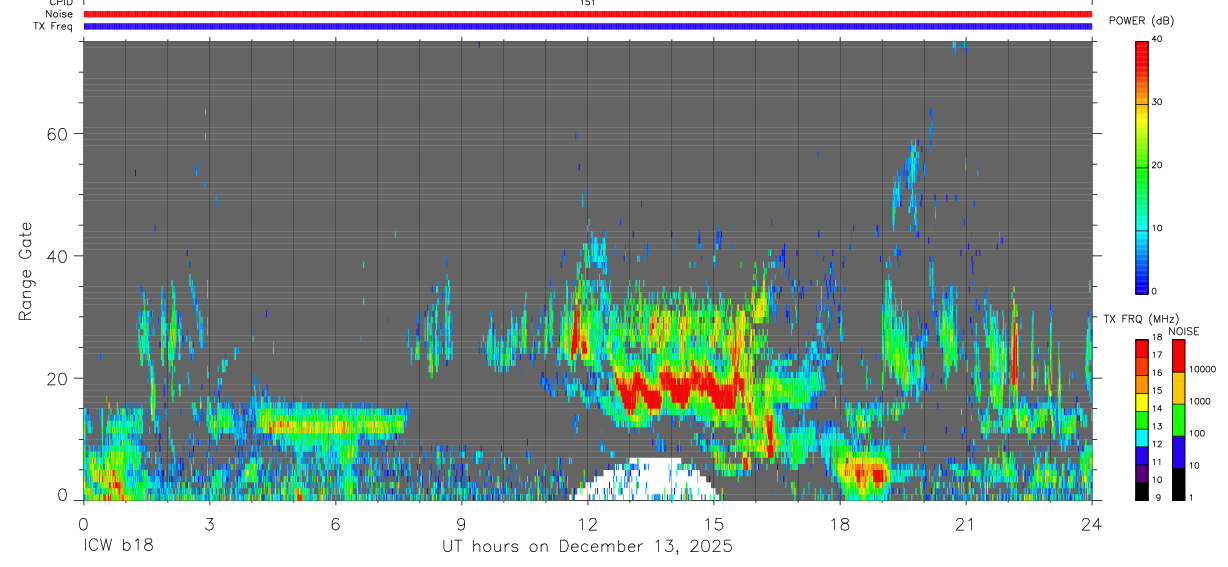Click the POWER (dB) rainbow color scale
1228x567 pixels.
click(x=1142, y=166)
